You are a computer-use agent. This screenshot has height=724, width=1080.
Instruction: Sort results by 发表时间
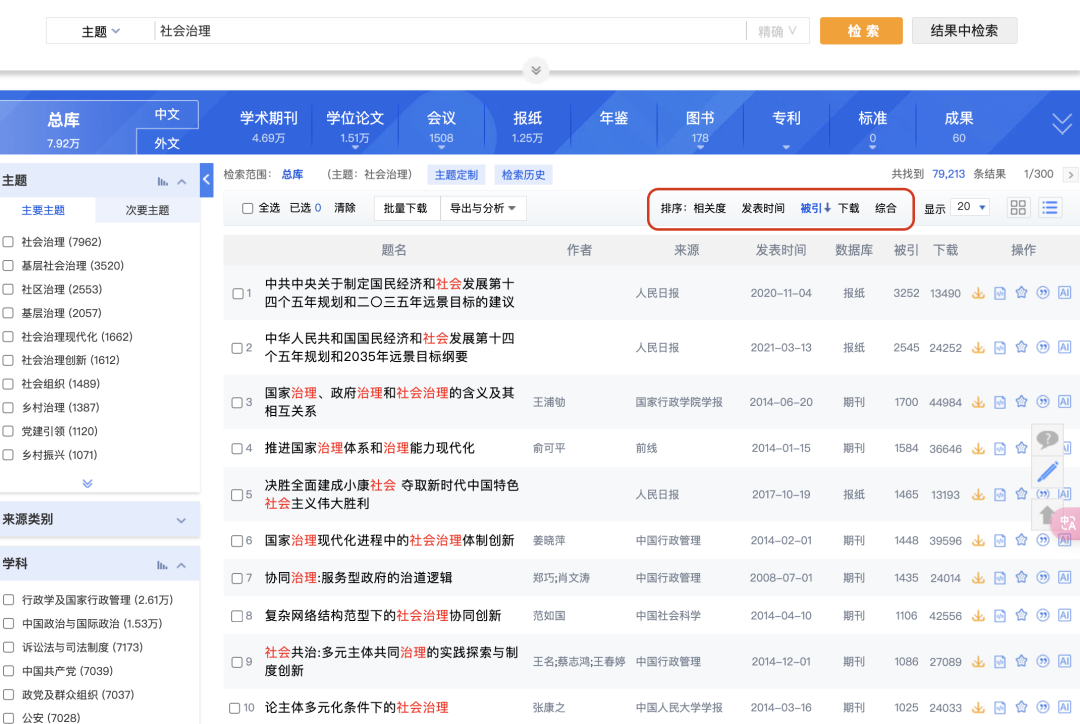[x=763, y=208]
